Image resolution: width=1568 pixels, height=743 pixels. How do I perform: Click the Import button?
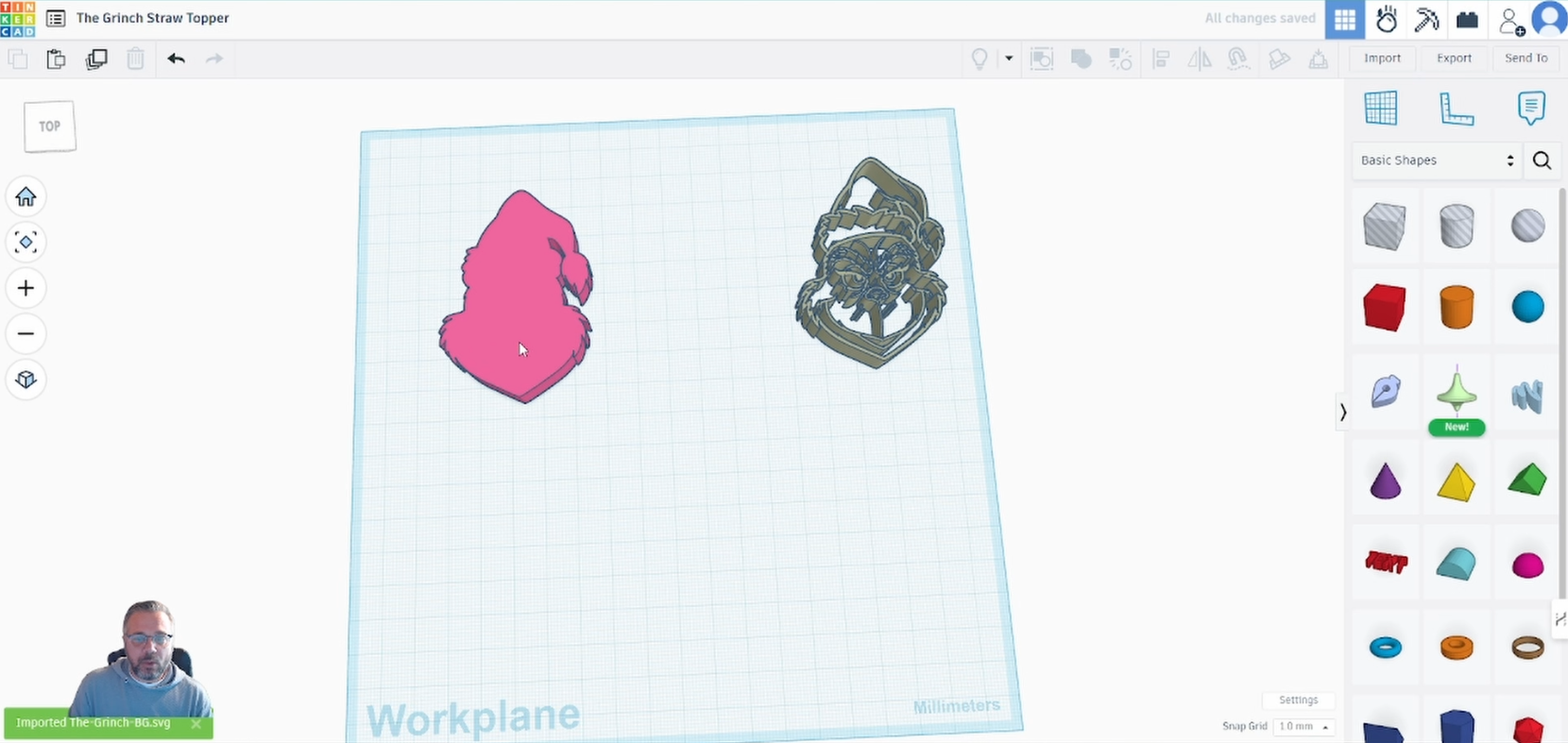tap(1382, 59)
